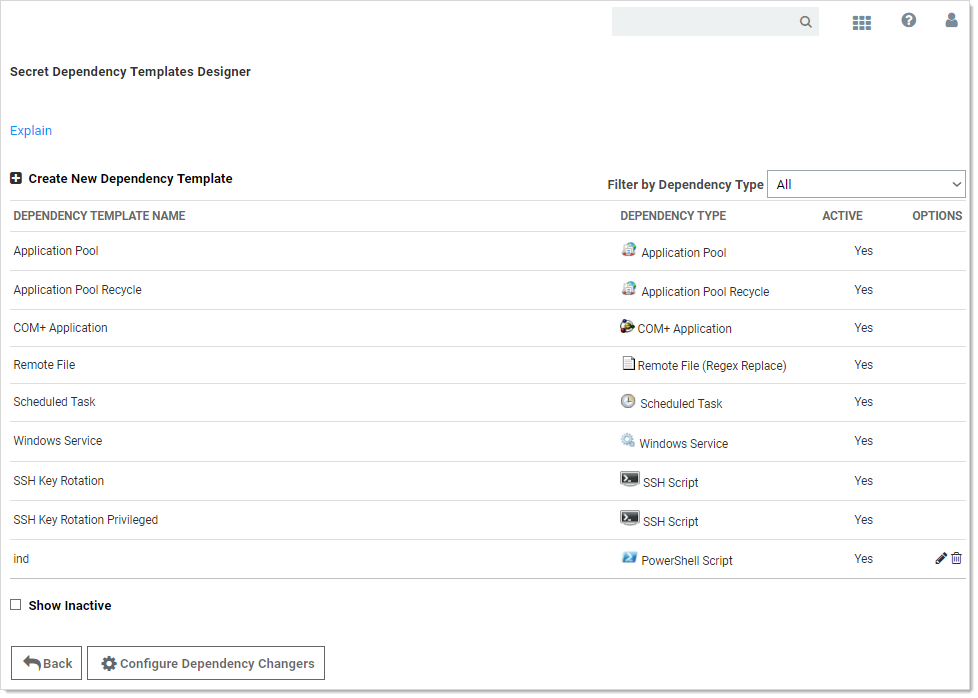Click the plus icon beside Create New Dependency Template
The image size is (978, 698).
point(16,179)
